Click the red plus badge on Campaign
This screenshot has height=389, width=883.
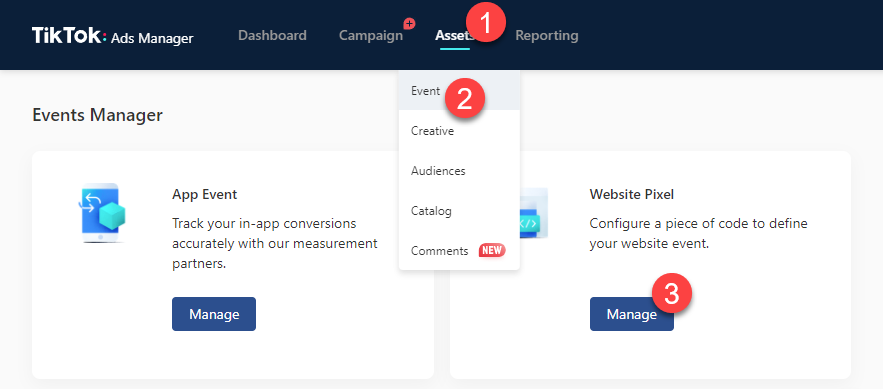[x=409, y=24]
